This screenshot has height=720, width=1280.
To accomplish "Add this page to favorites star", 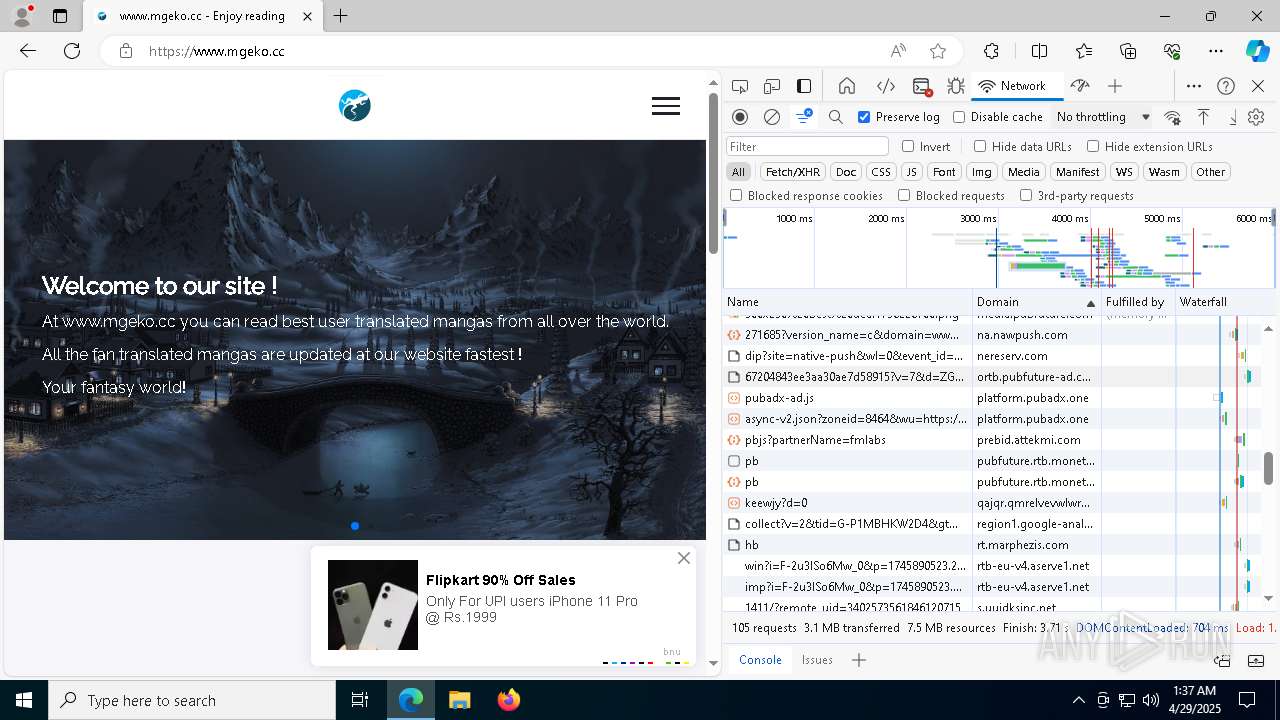I will tap(938, 51).
